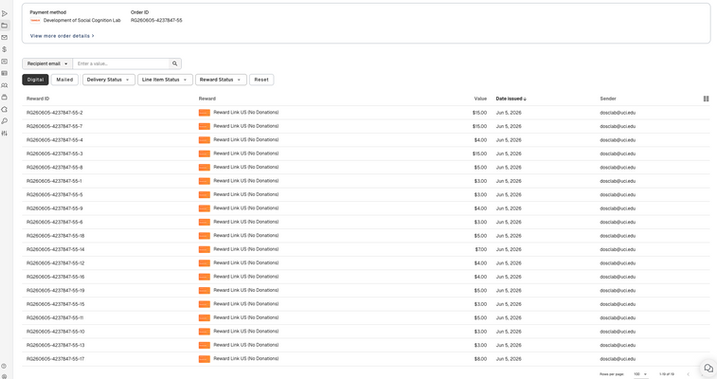Open the Orders folder icon in sidebar
The height and width of the screenshot is (379, 717).
(x=5, y=26)
